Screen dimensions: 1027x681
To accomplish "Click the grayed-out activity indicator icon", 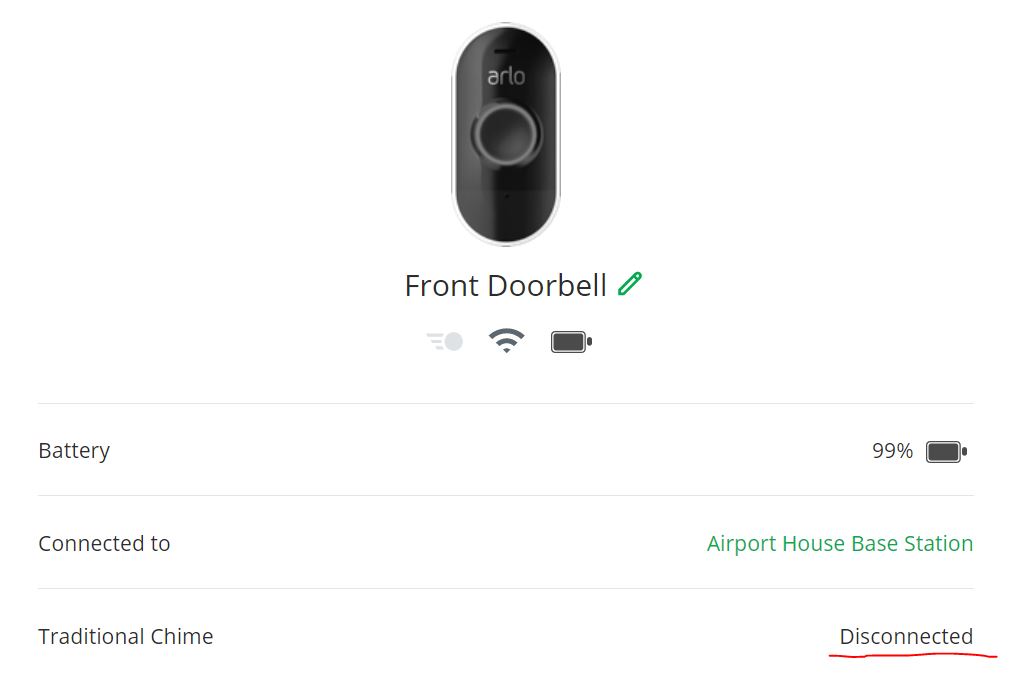I will (443, 341).
